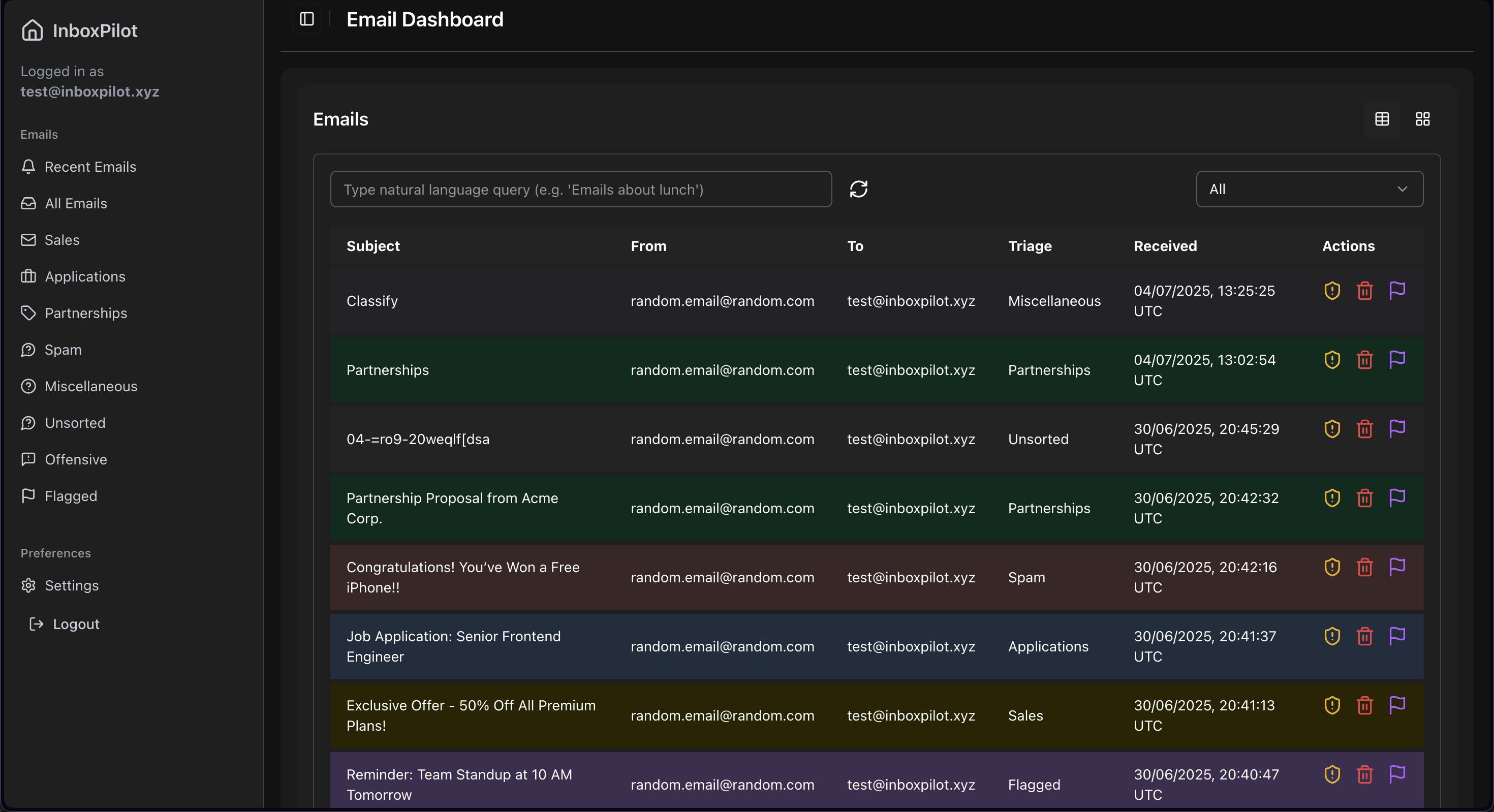Focus the natural language query field
Viewport: 1494px width, 812px height.
point(581,189)
